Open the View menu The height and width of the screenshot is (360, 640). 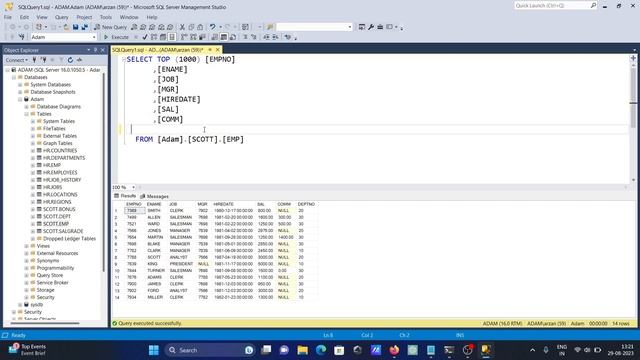(42, 17)
